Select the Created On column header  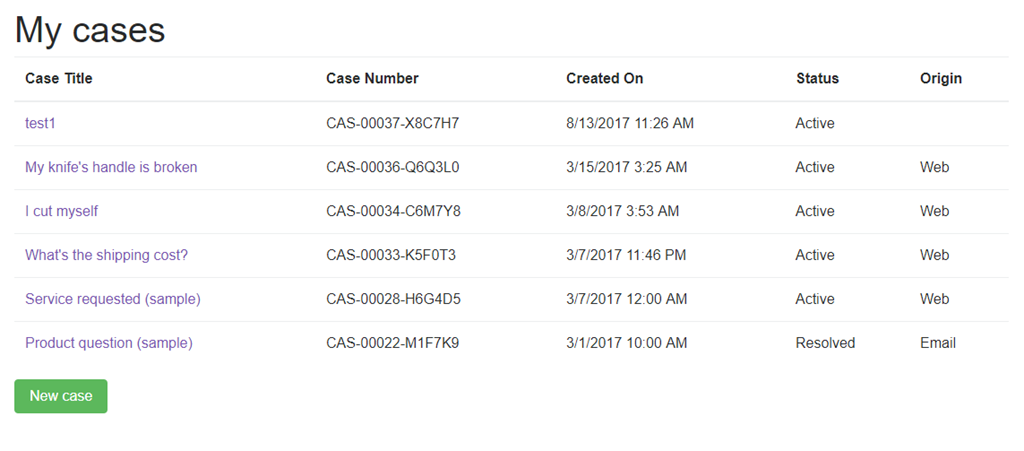[x=605, y=78]
